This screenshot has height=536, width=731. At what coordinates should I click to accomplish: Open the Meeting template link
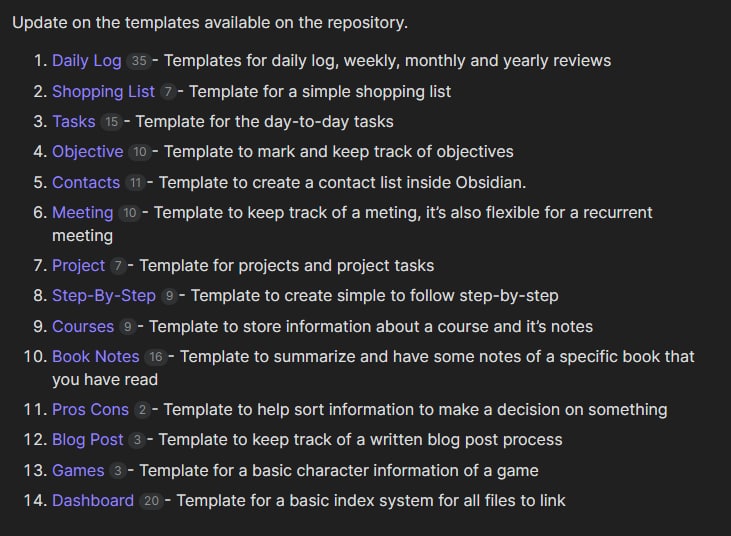click(x=82, y=213)
